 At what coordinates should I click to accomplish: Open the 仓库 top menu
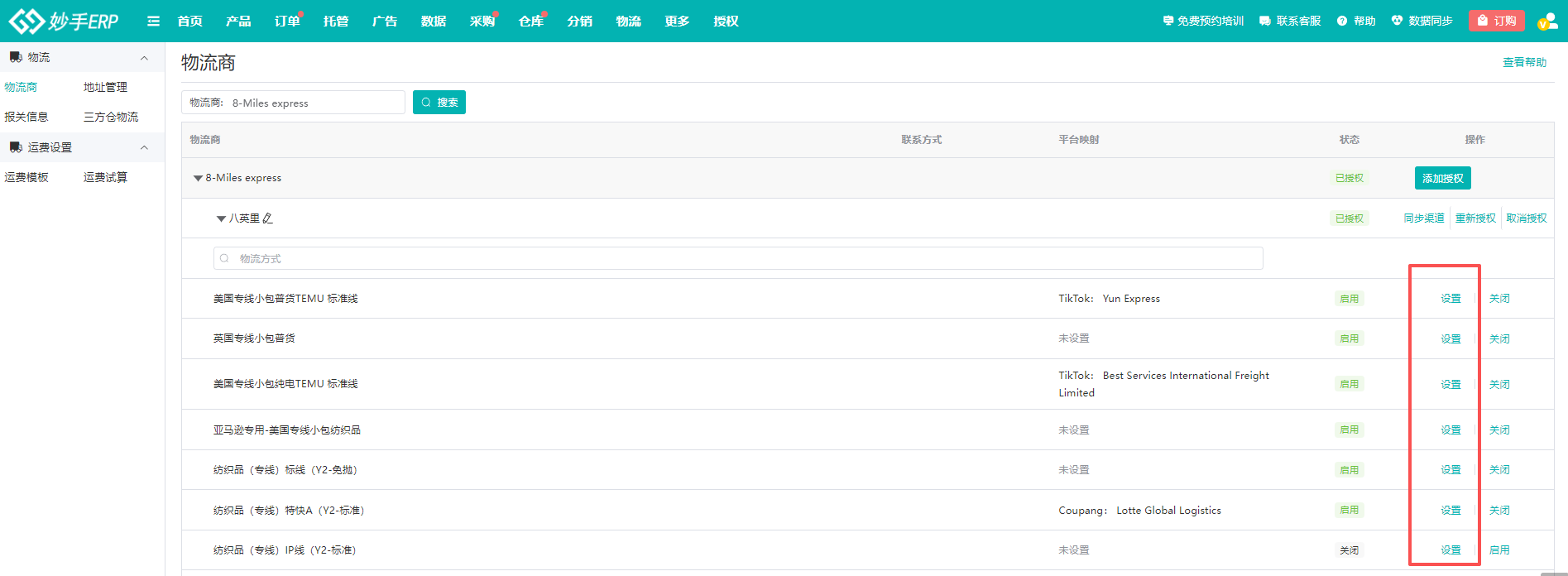click(530, 21)
